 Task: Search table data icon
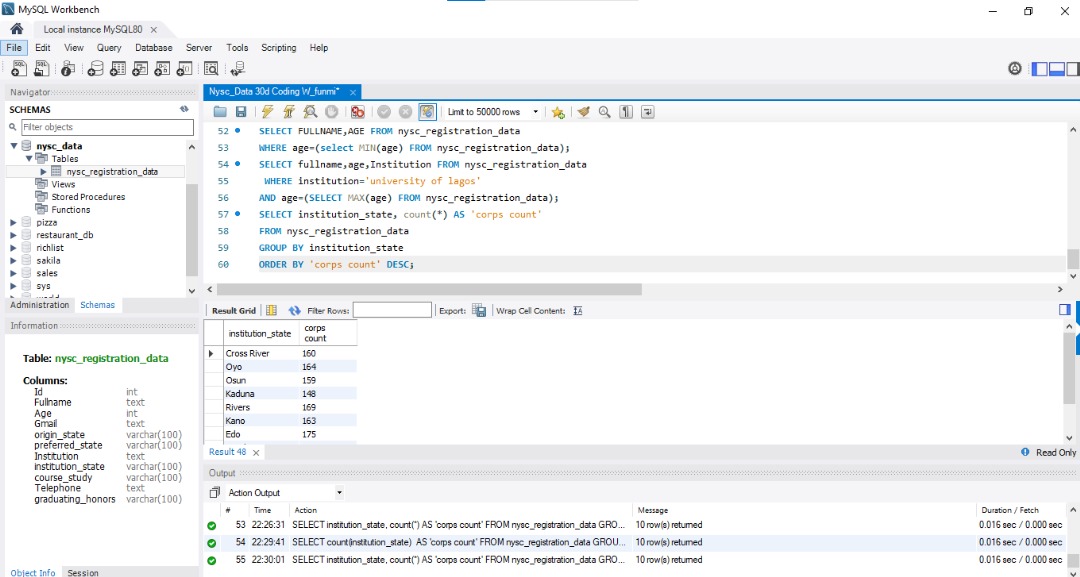pyautogui.click(x=211, y=68)
